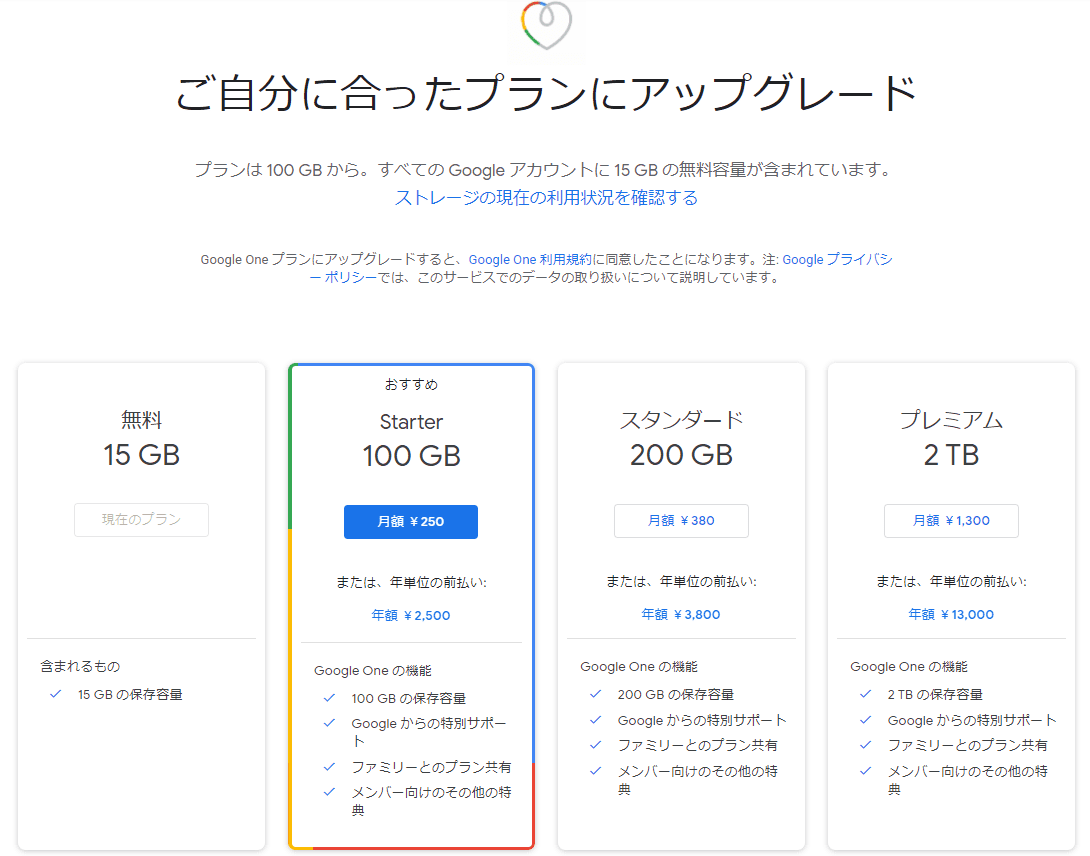Open the Google One 利用規約 link
Image resolution: width=1090 pixels, height=856 pixels.
[x=530, y=260]
